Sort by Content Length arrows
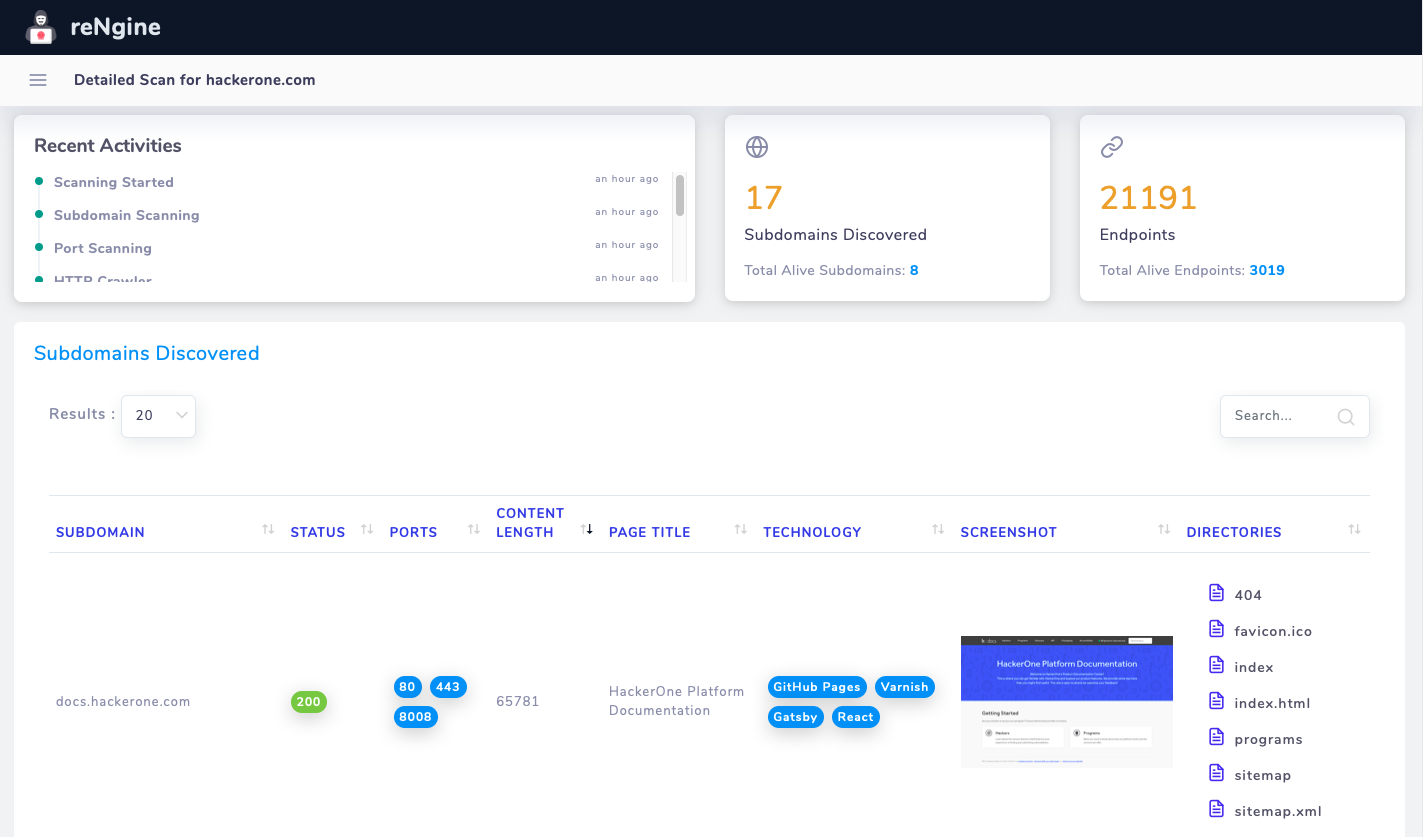This screenshot has height=837, width=1423. point(586,529)
